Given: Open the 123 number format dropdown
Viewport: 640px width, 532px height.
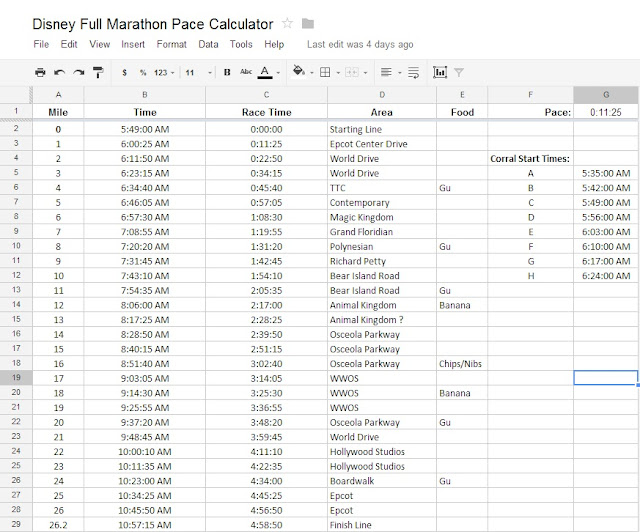Looking at the screenshot, I should pos(164,73).
